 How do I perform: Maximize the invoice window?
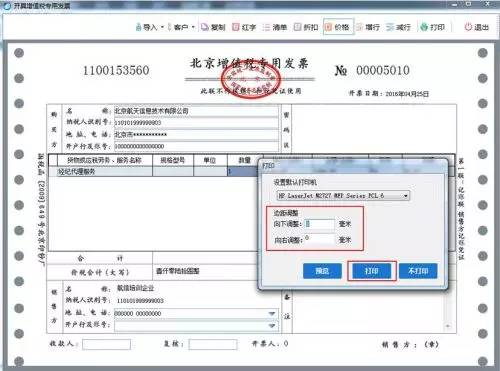pos(468,4)
